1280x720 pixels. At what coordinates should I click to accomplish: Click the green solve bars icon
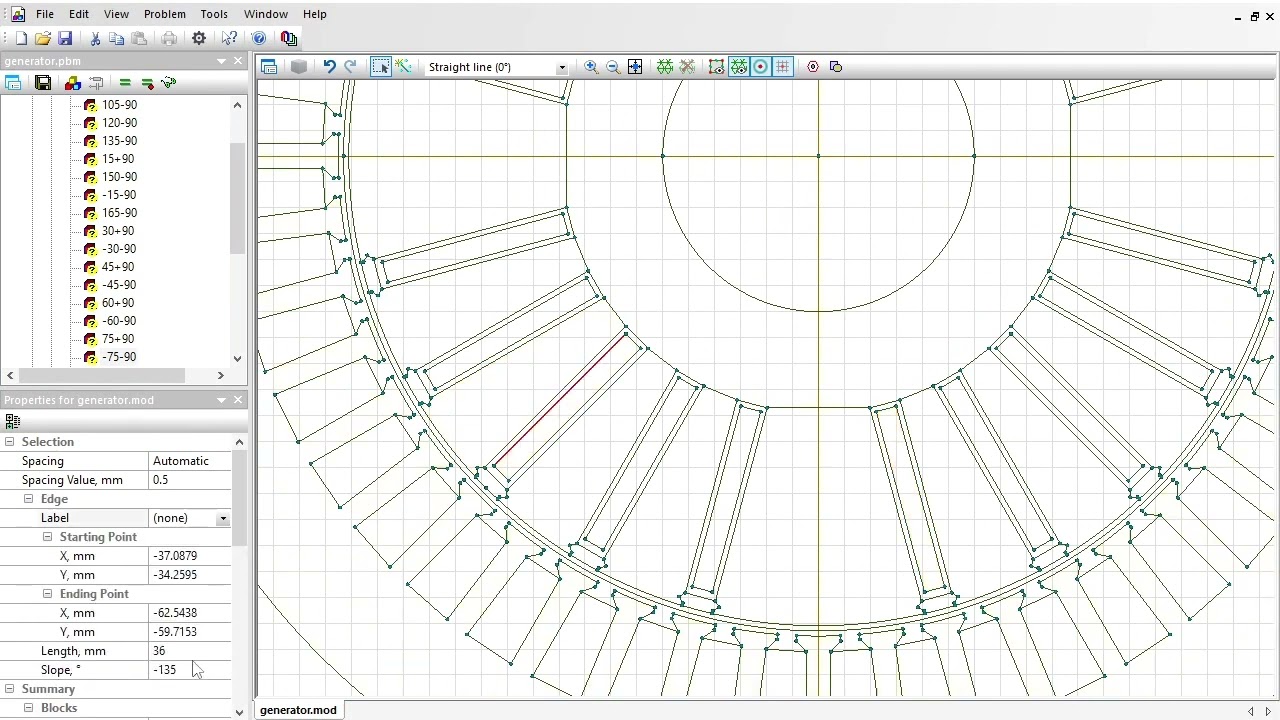(x=125, y=83)
